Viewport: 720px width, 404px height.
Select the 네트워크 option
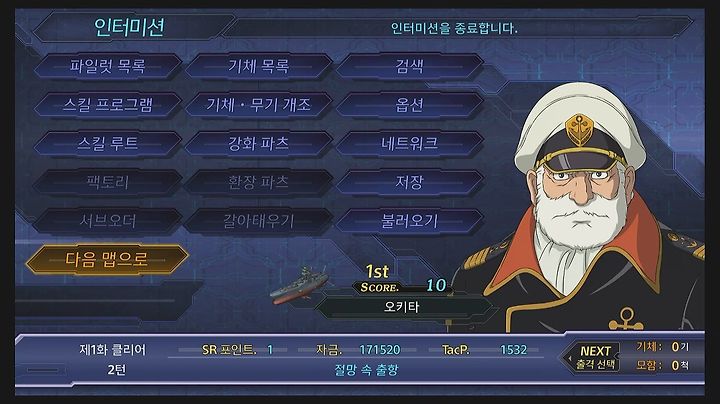coord(410,144)
